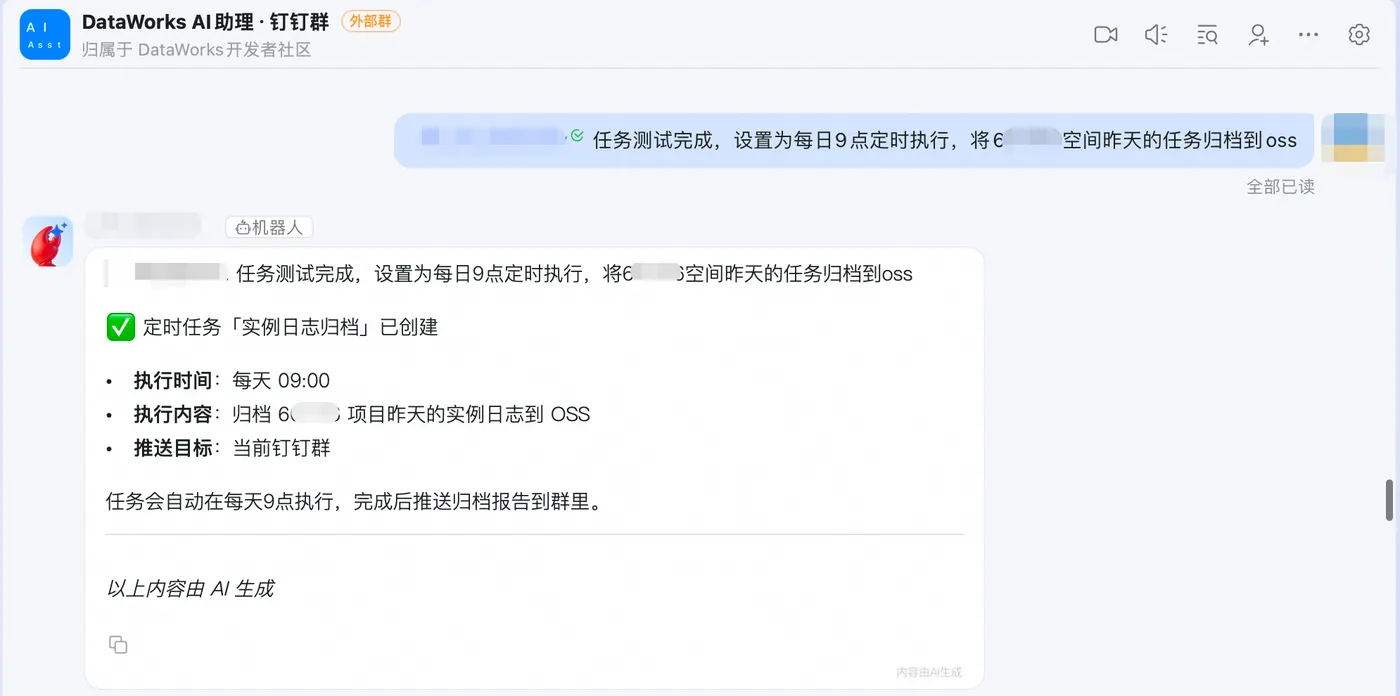
Task: Click the speaker mute notifications icon
Action: pyautogui.click(x=1156, y=35)
